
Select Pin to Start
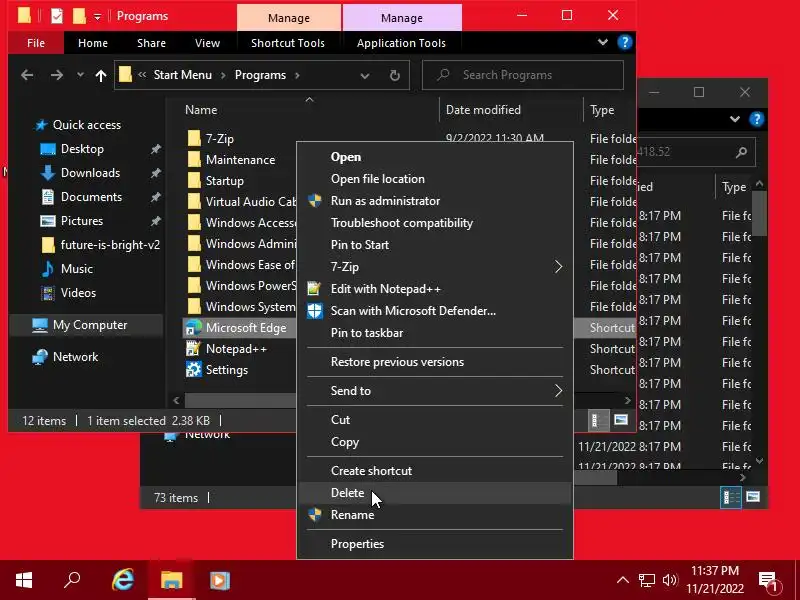(x=434, y=245)
